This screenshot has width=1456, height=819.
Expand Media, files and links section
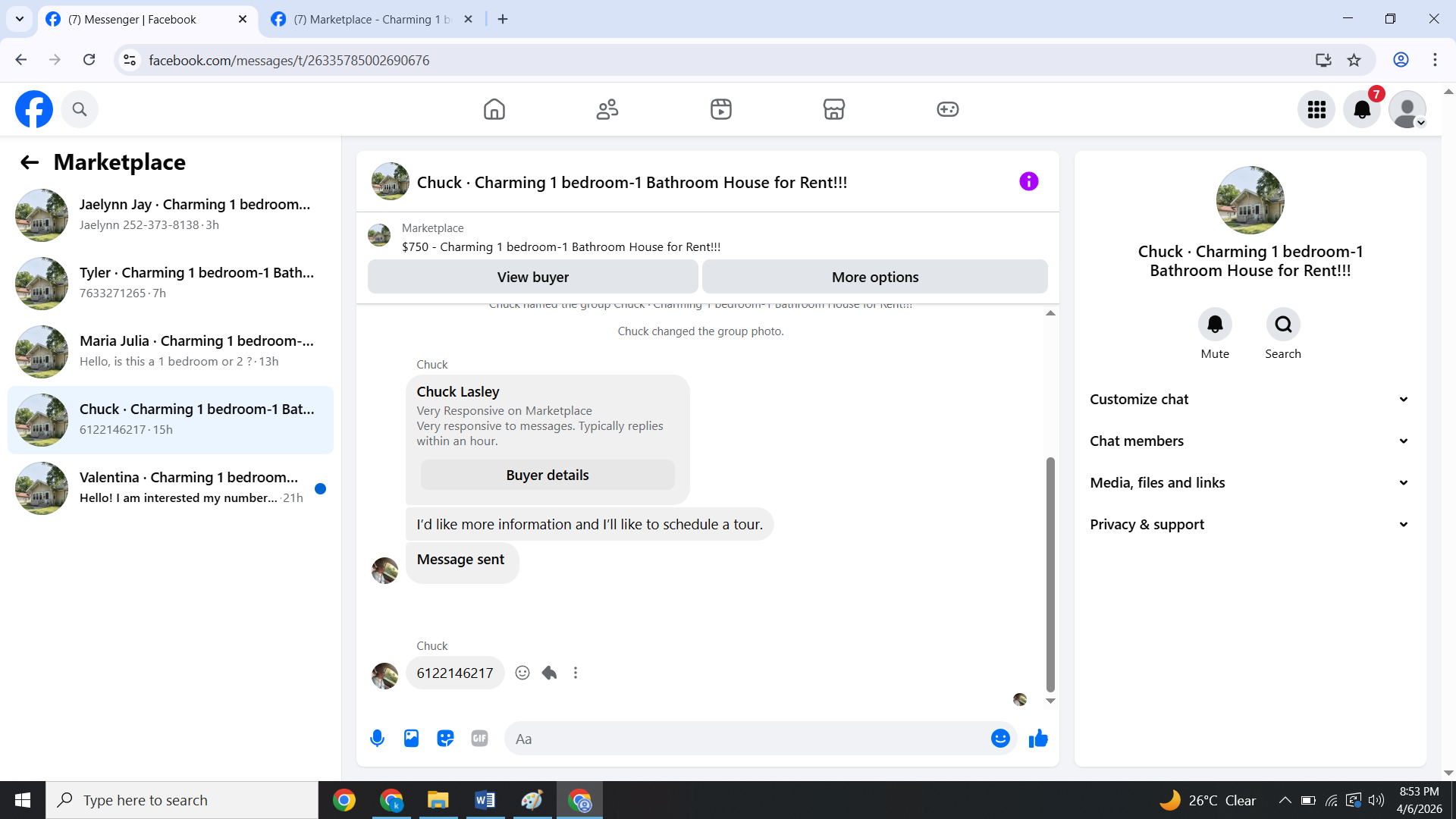(x=1250, y=482)
